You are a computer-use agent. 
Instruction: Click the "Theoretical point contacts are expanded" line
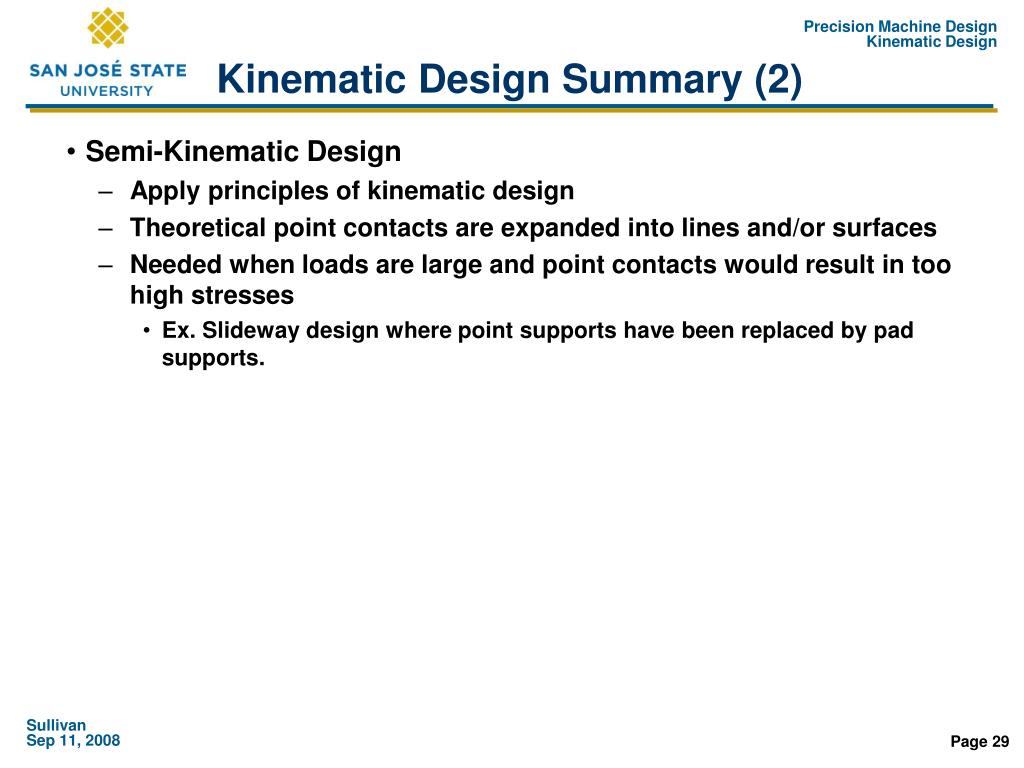point(533,228)
